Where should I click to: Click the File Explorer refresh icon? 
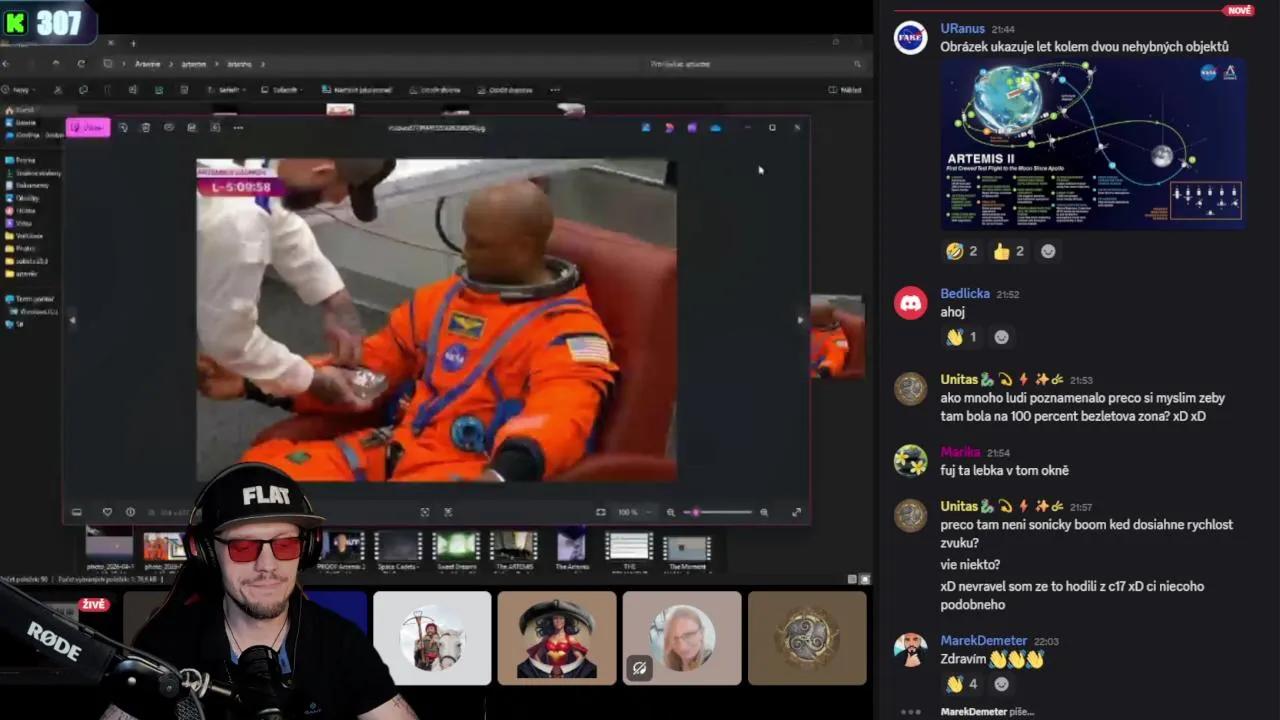coord(80,64)
